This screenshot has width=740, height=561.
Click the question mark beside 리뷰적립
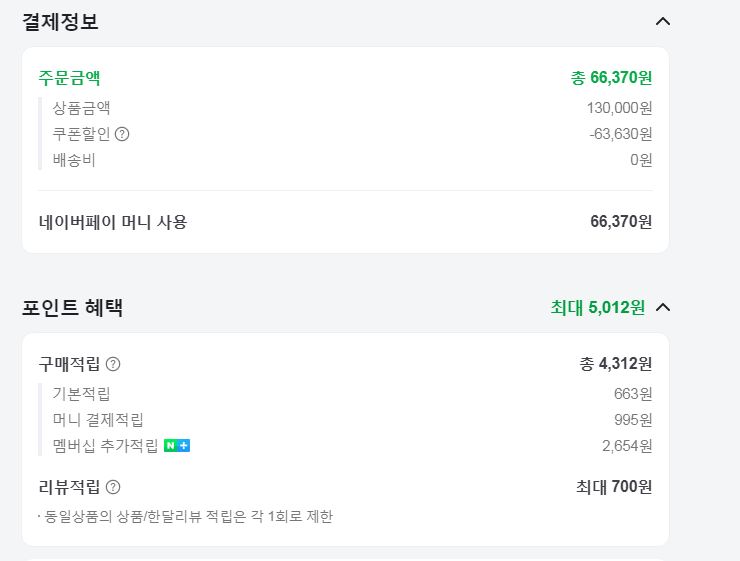113,487
